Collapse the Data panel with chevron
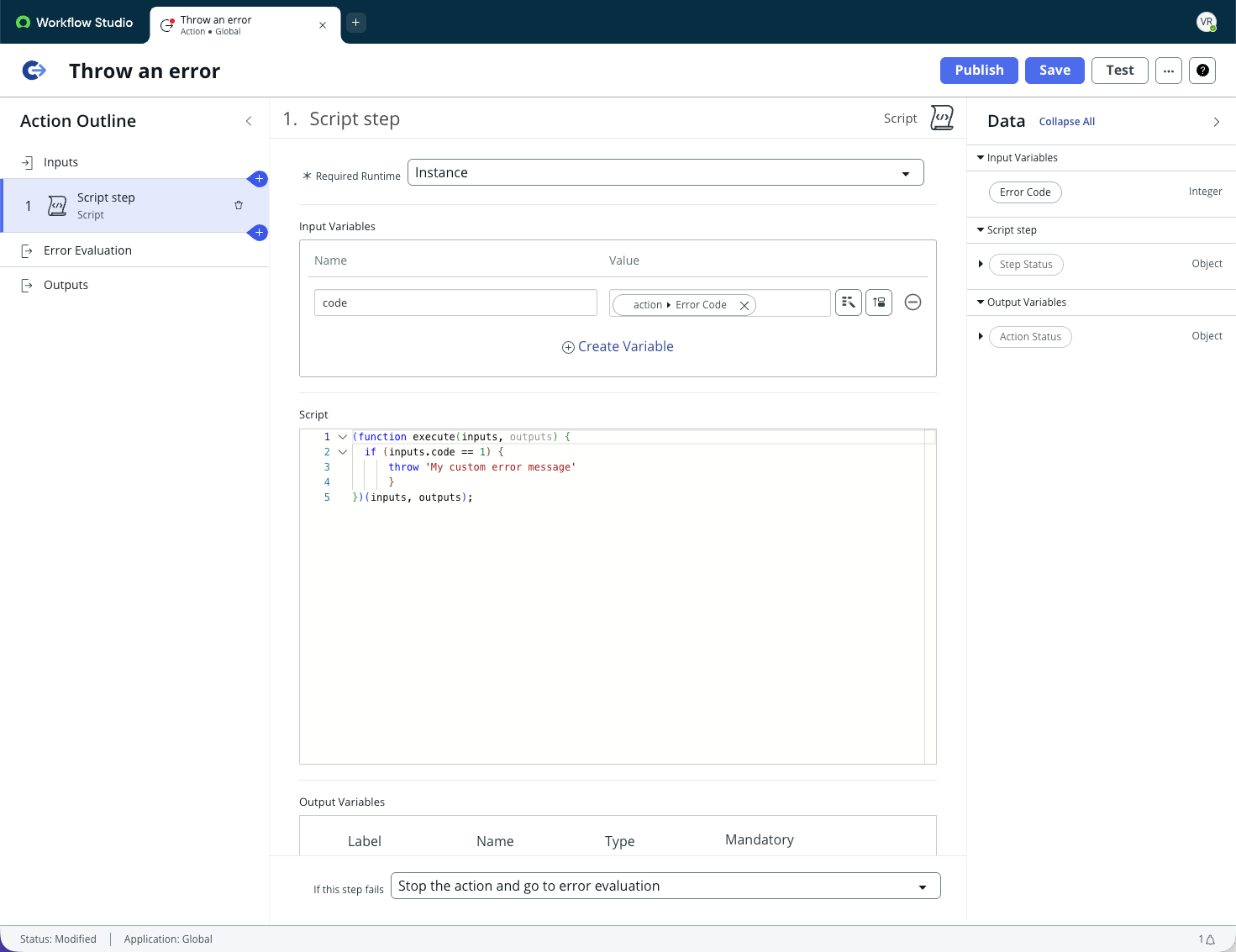The height and width of the screenshot is (952, 1236). (x=1217, y=122)
